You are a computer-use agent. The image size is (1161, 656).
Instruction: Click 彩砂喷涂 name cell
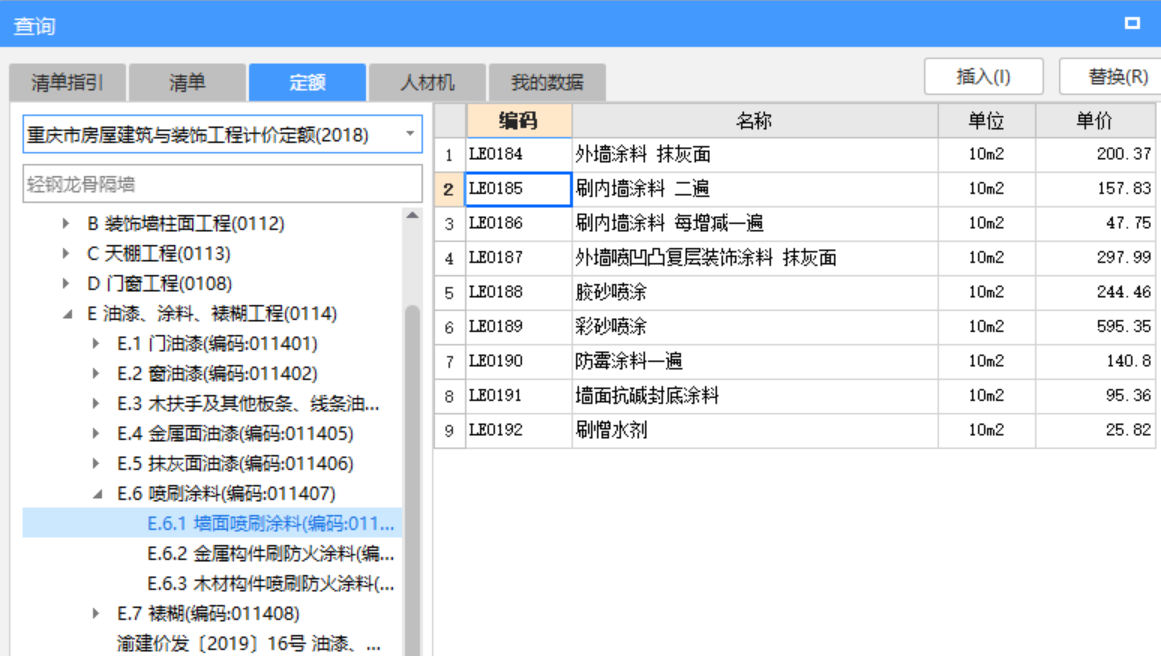pos(755,327)
